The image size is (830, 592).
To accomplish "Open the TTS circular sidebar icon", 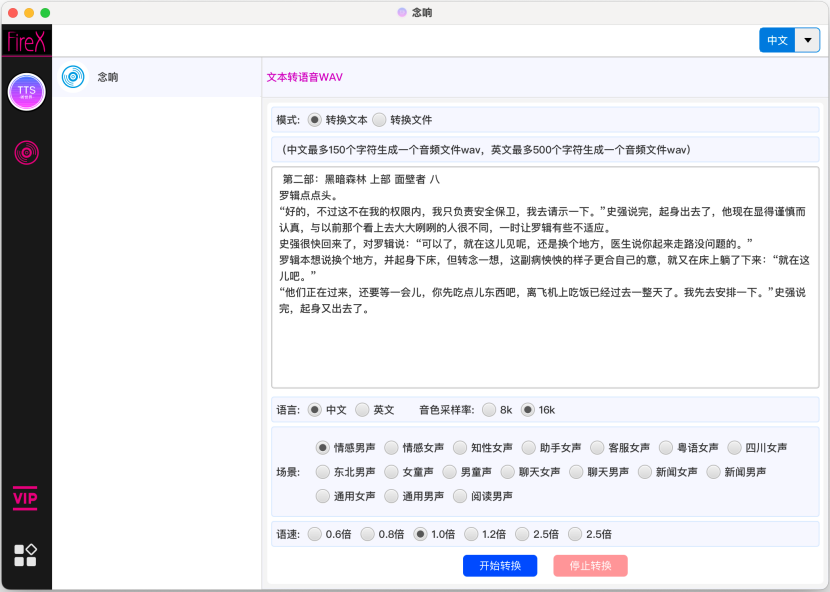I will pyautogui.click(x=26, y=92).
